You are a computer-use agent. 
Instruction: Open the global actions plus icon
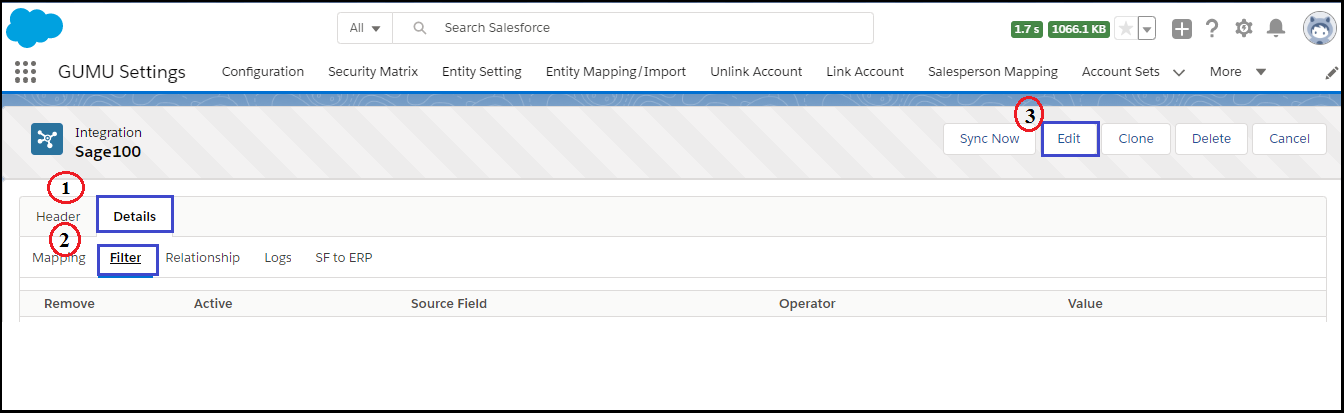coord(1182,29)
